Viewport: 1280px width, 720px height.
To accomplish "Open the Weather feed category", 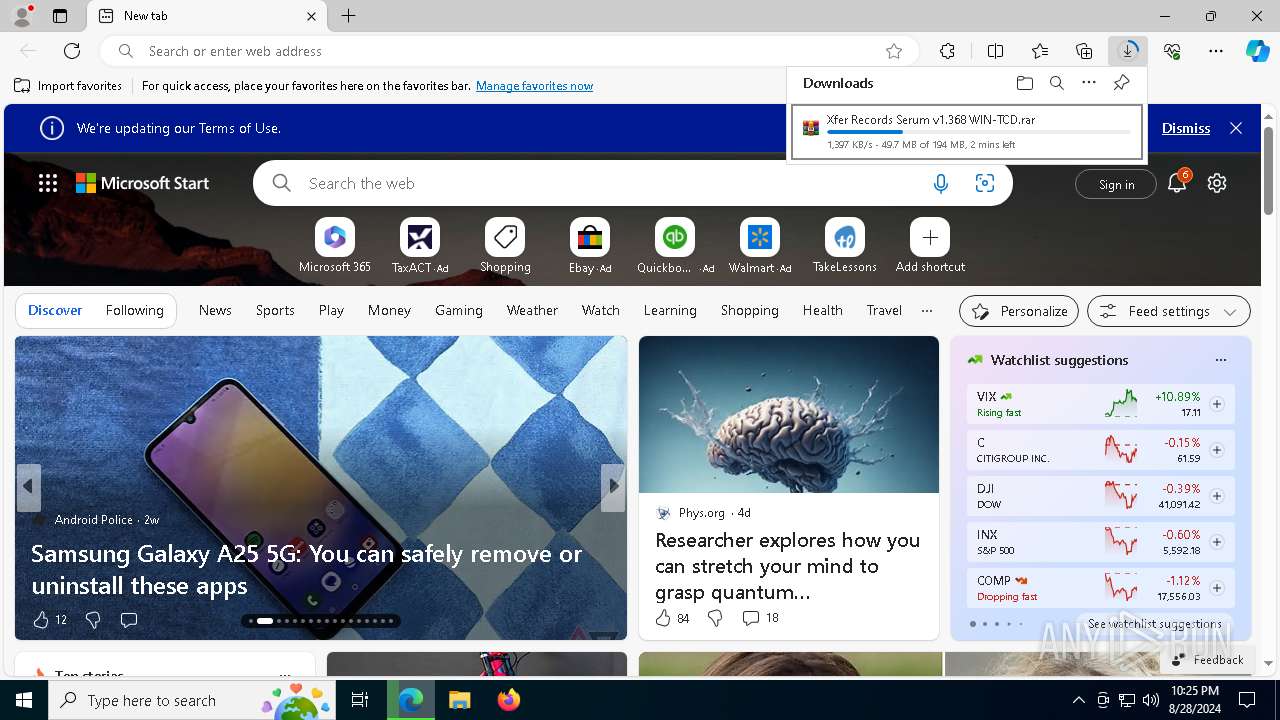I will (532, 310).
